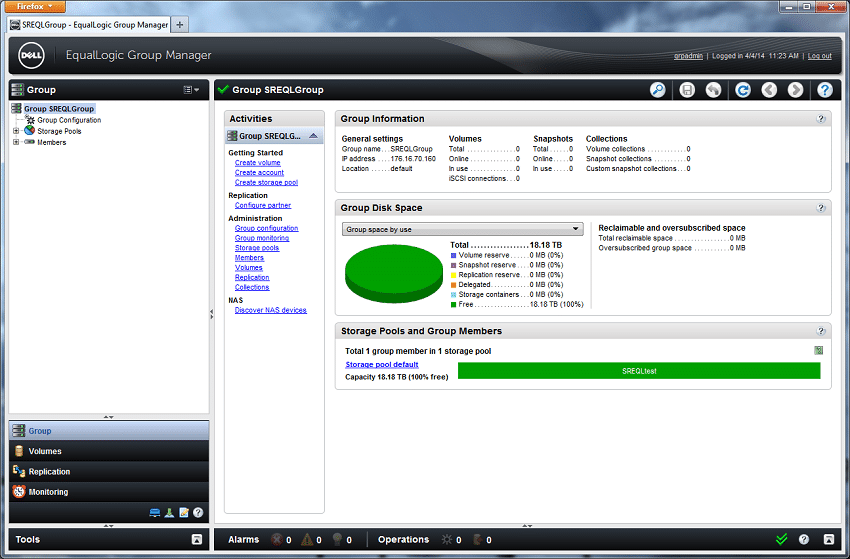The height and width of the screenshot is (559, 850).
Task: Click the Replication activity link
Action: [x=252, y=277]
